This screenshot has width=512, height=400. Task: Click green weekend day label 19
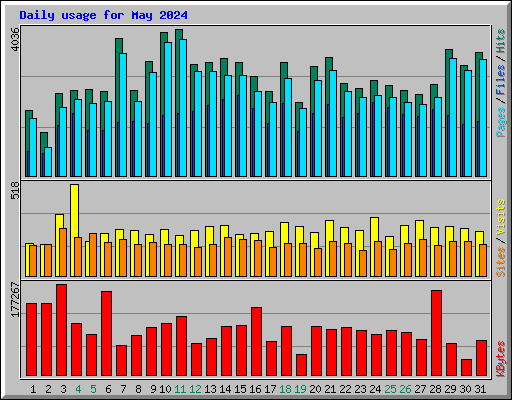tap(300, 389)
